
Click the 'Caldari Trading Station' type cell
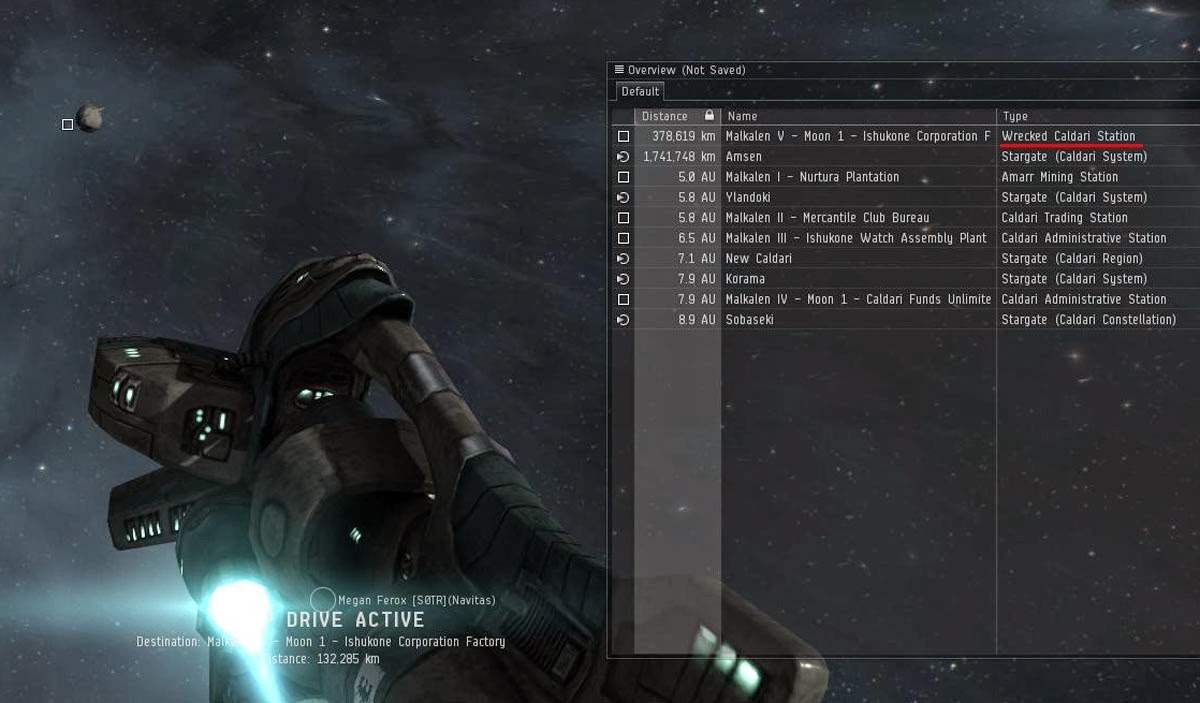point(1064,218)
